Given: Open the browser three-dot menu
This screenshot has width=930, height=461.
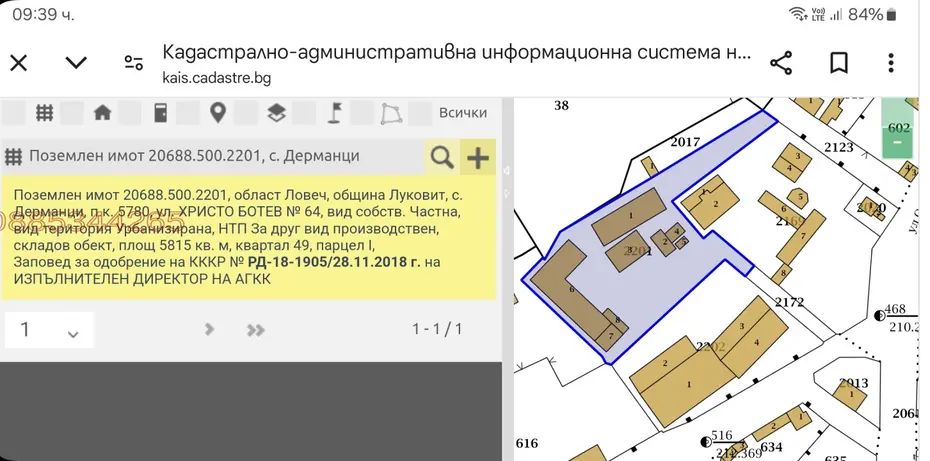Looking at the screenshot, I should pyautogui.click(x=891, y=62).
